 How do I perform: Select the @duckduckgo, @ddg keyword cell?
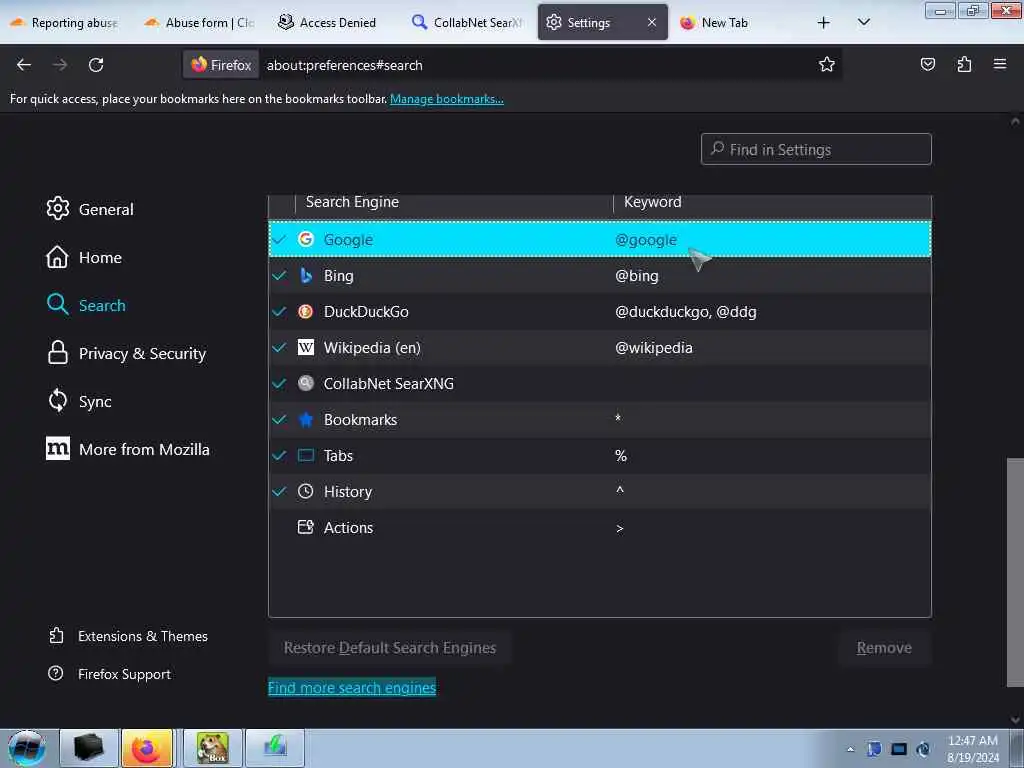click(686, 312)
